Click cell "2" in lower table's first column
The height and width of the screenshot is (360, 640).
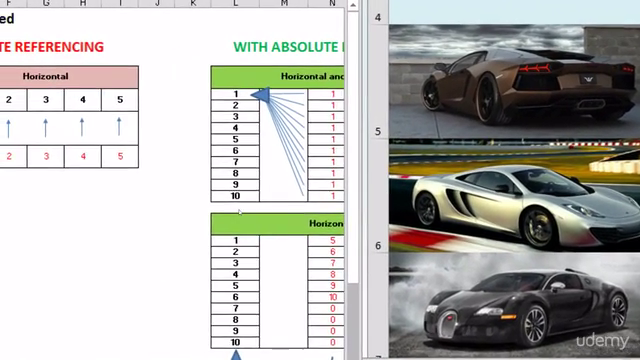pyautogui.click(x=236, y=252)
